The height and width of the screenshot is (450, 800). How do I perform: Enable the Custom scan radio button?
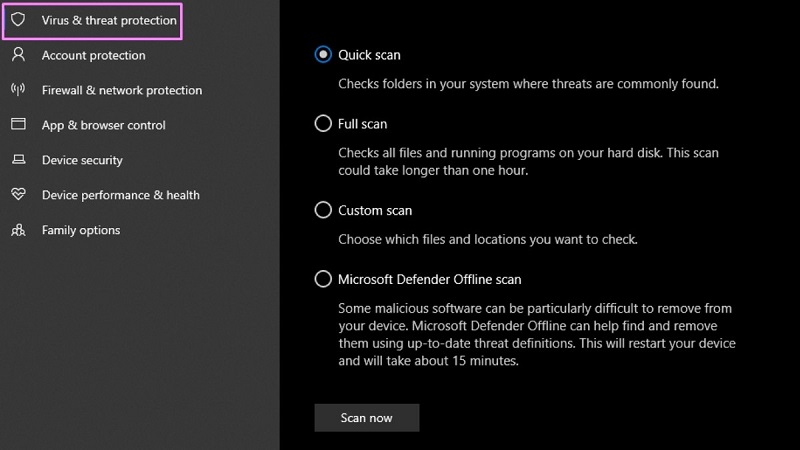[323, 210]
